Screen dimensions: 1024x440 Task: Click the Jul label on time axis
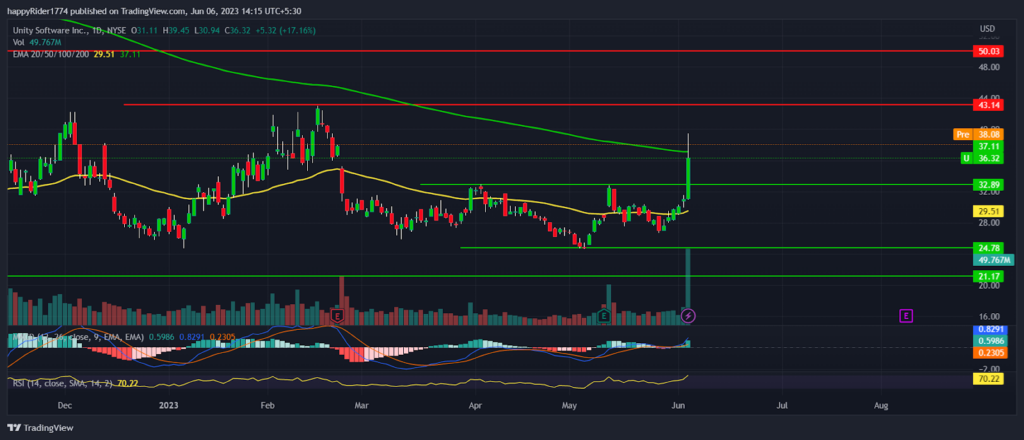782,405
